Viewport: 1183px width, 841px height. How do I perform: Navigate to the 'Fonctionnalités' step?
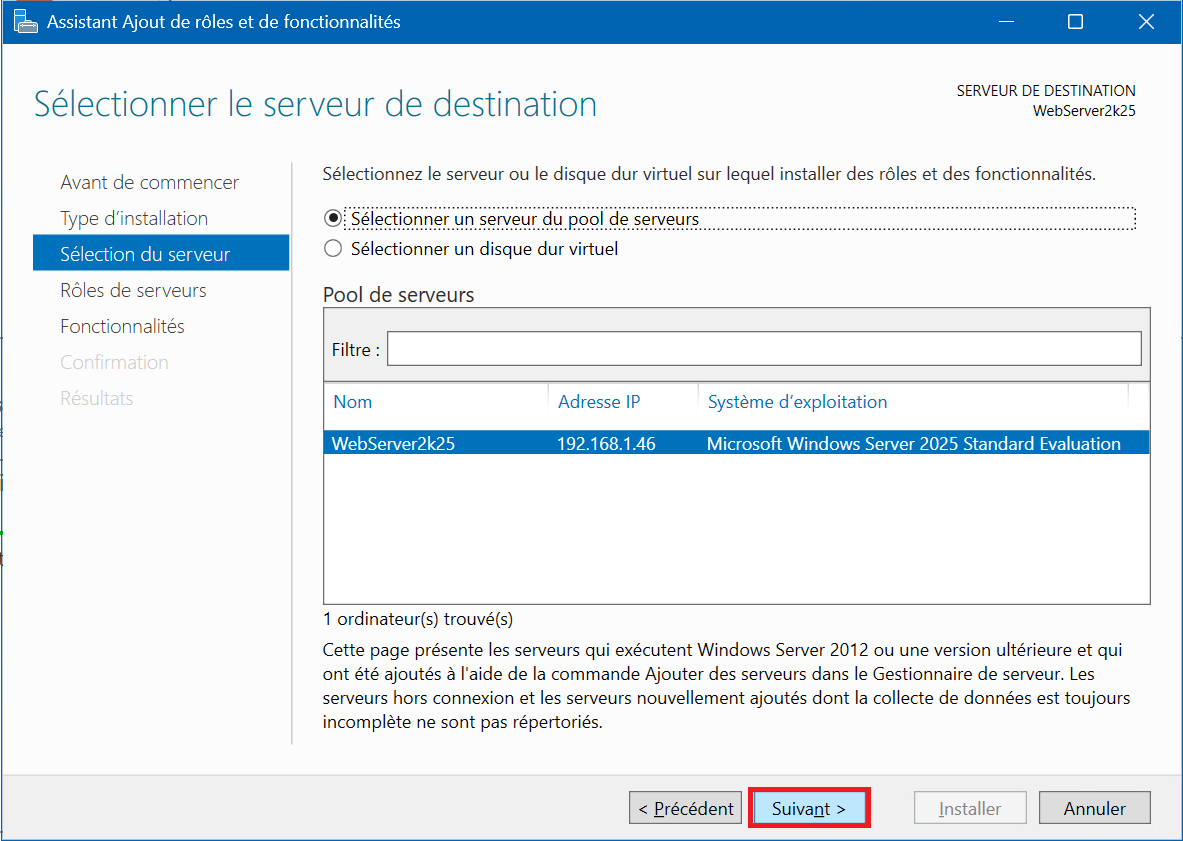[x=122, y=326]
